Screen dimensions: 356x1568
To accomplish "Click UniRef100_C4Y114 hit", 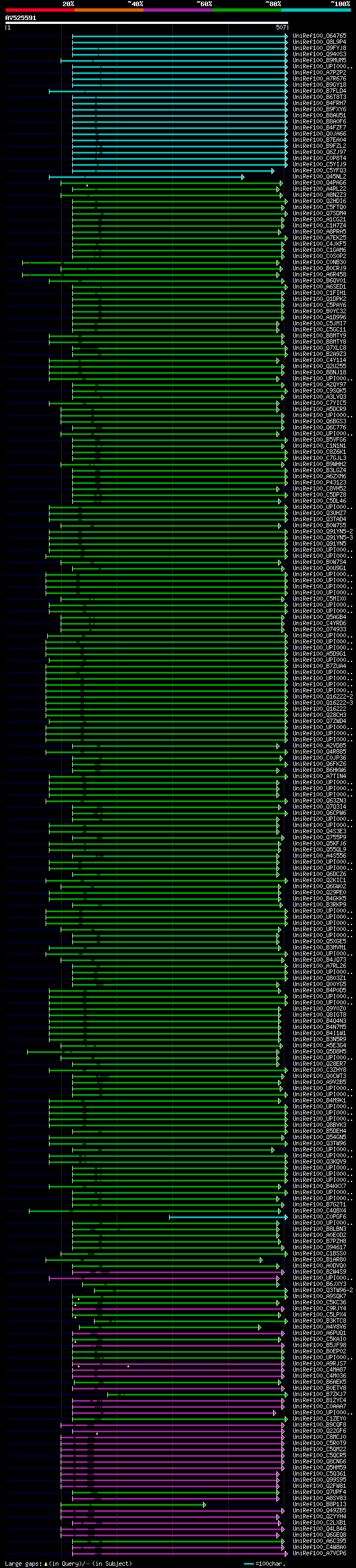I will point(319,360).
